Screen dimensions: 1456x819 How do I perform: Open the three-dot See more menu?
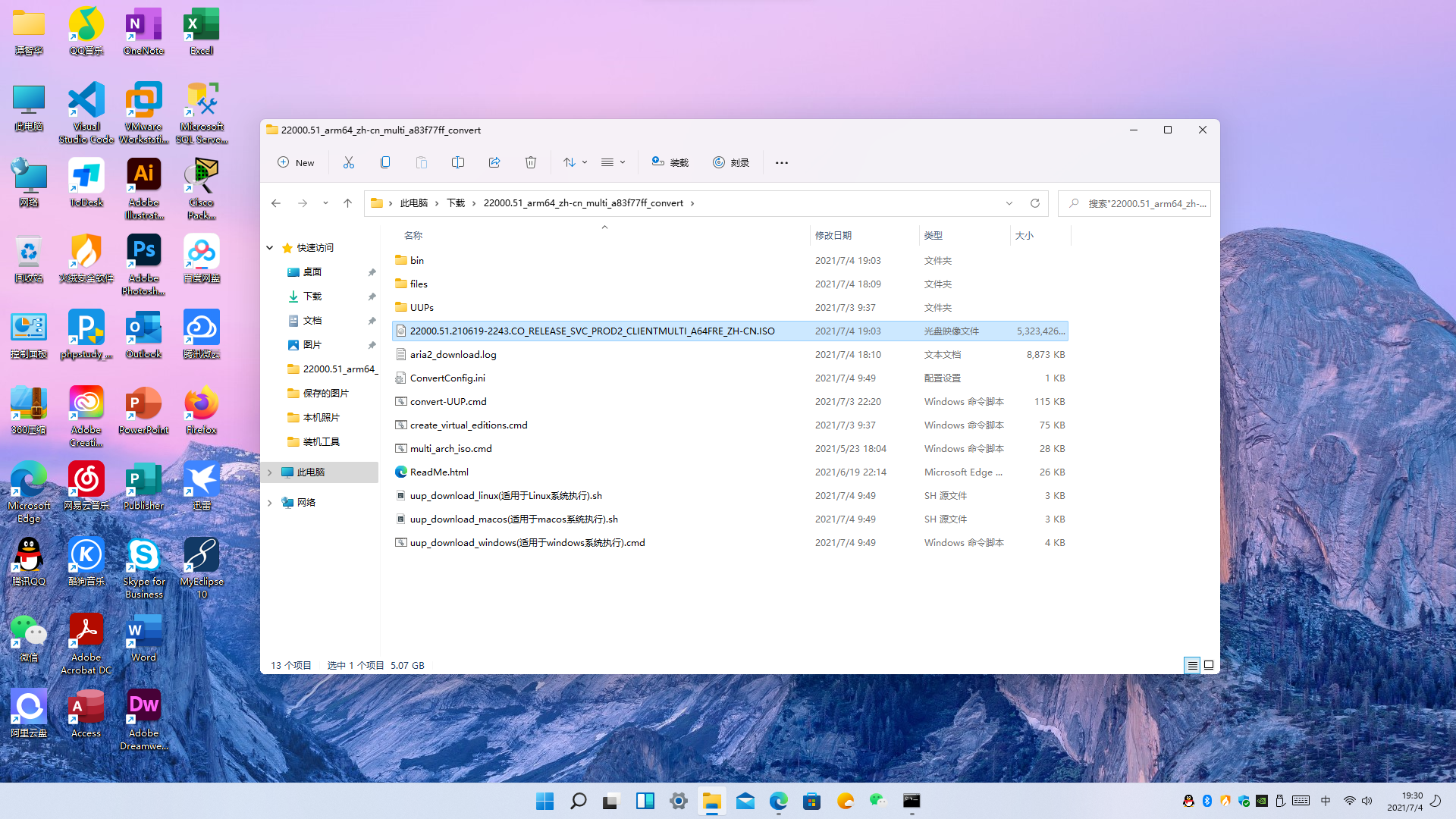coord(782,162)
